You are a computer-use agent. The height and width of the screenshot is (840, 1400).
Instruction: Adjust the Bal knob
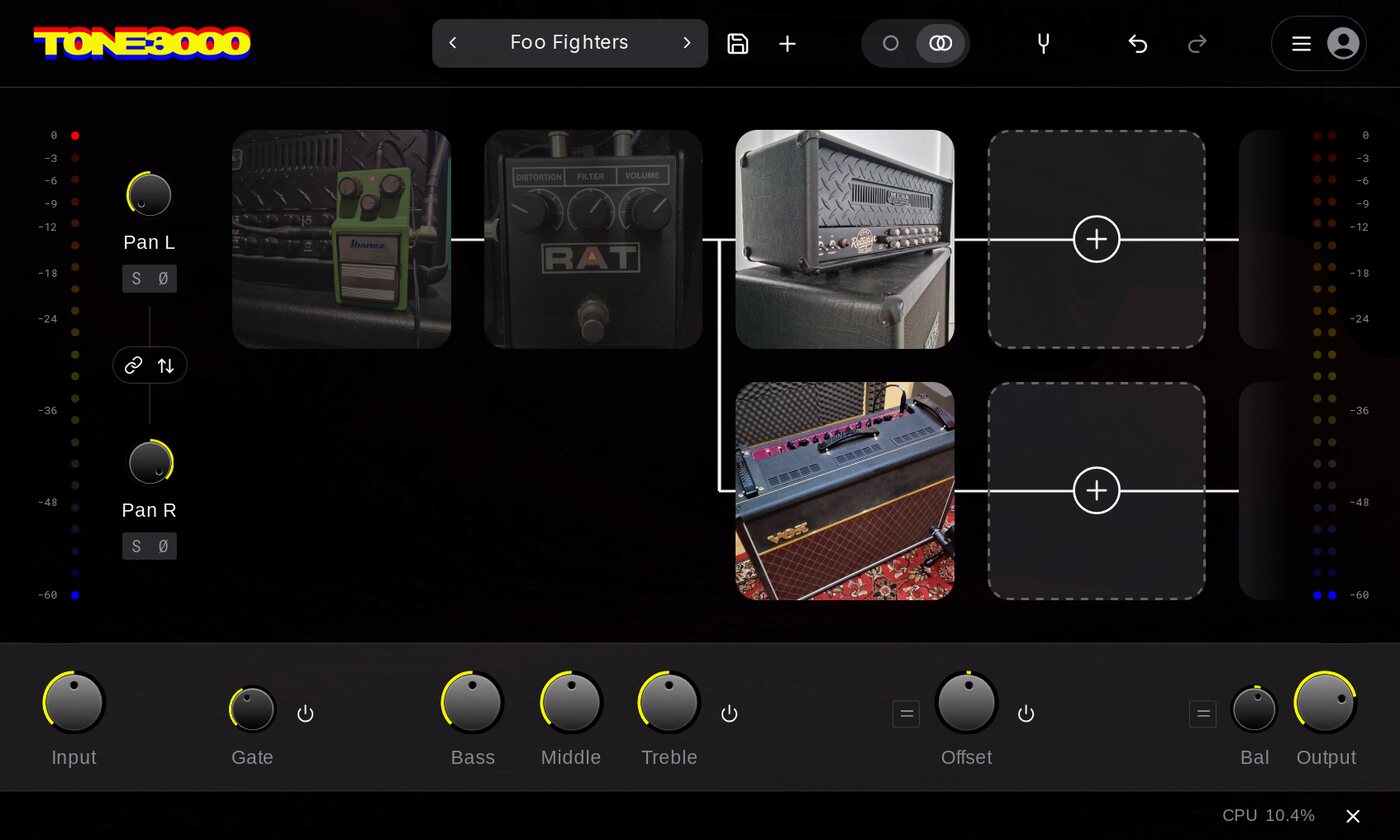point(1254,709)
